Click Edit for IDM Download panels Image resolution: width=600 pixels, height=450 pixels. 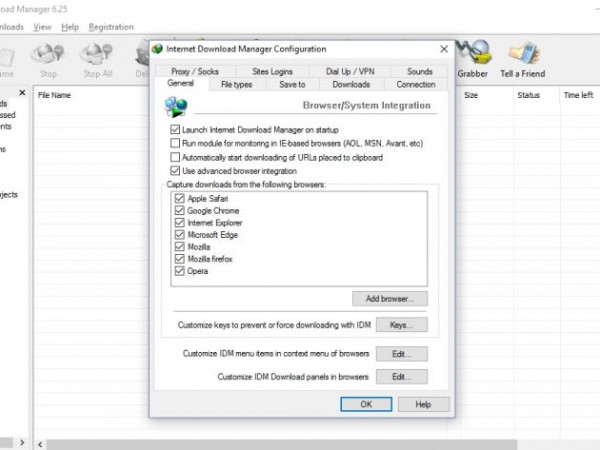coord(402,377)
